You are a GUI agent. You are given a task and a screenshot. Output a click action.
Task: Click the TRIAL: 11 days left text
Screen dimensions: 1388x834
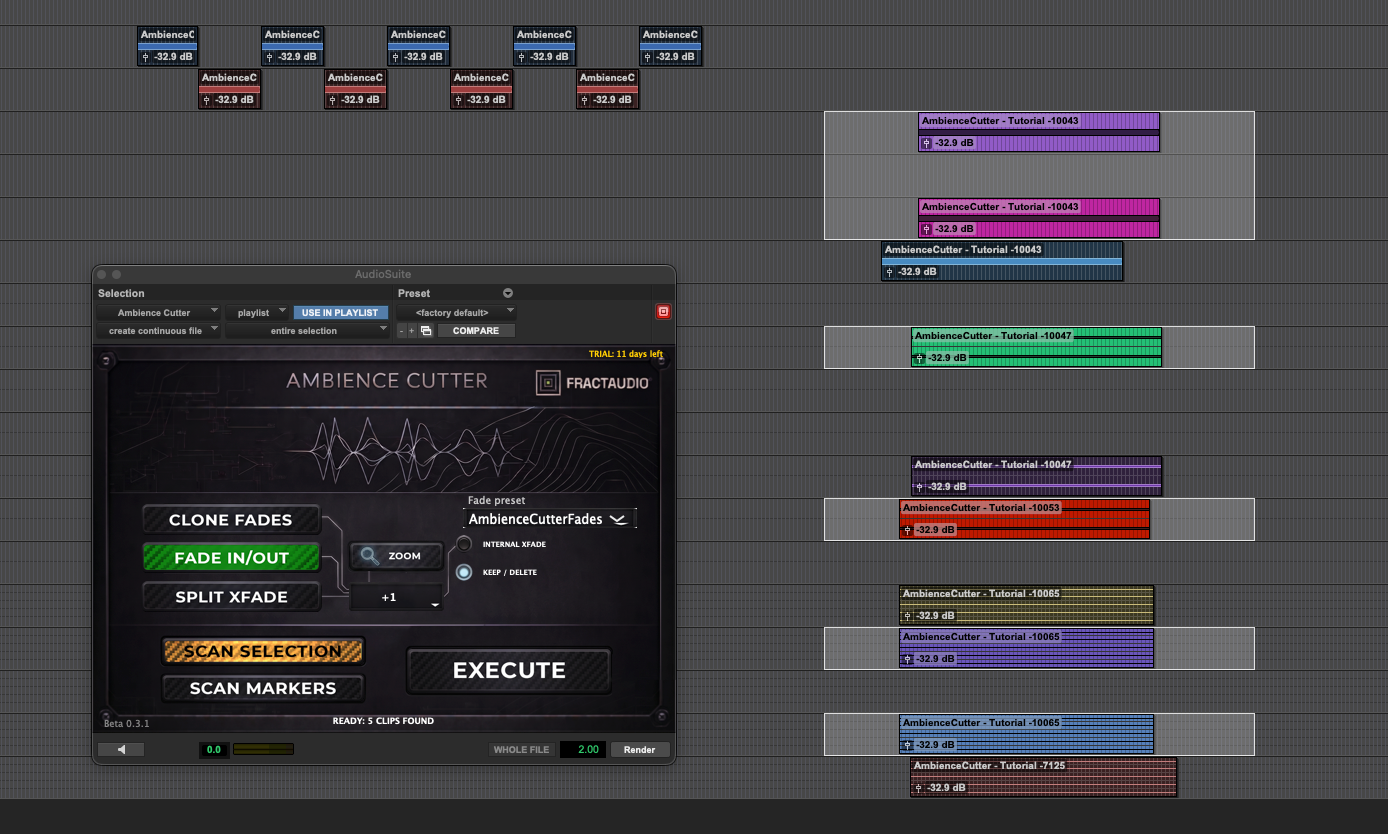click(x=626, y=354)
